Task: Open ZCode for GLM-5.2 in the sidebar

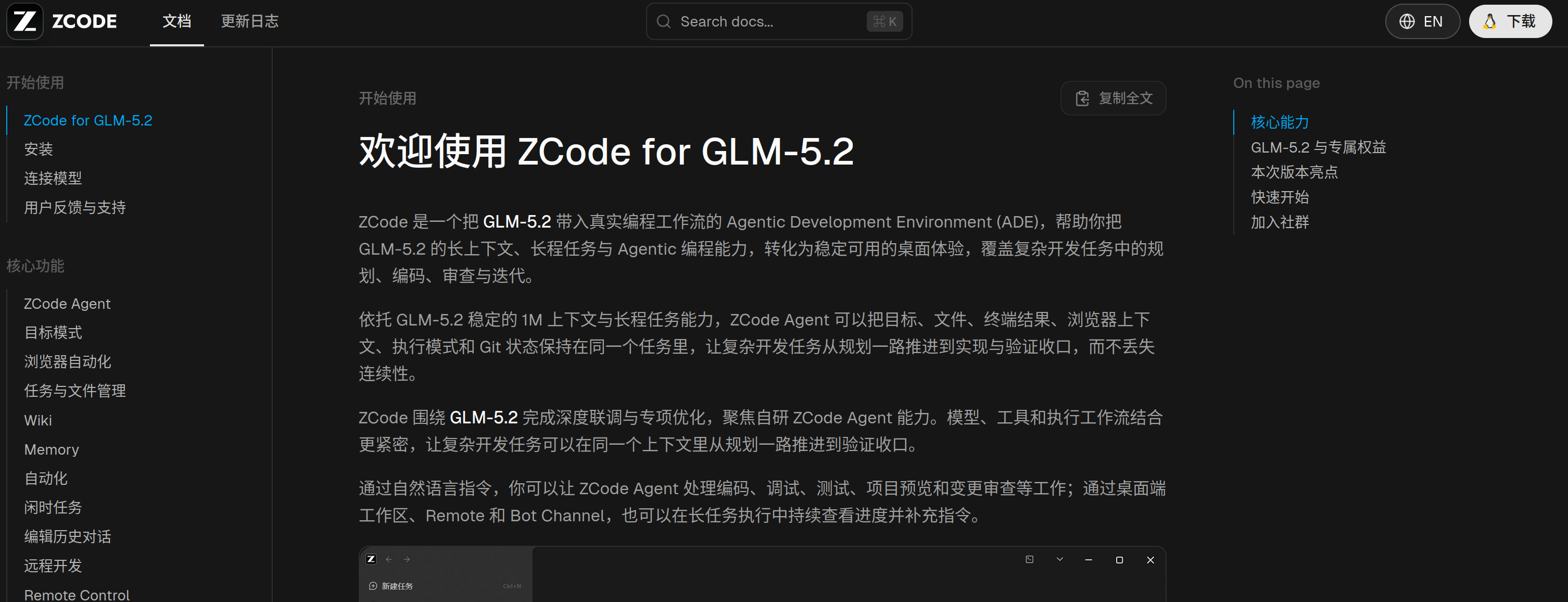Action: (x=88, y=120)
